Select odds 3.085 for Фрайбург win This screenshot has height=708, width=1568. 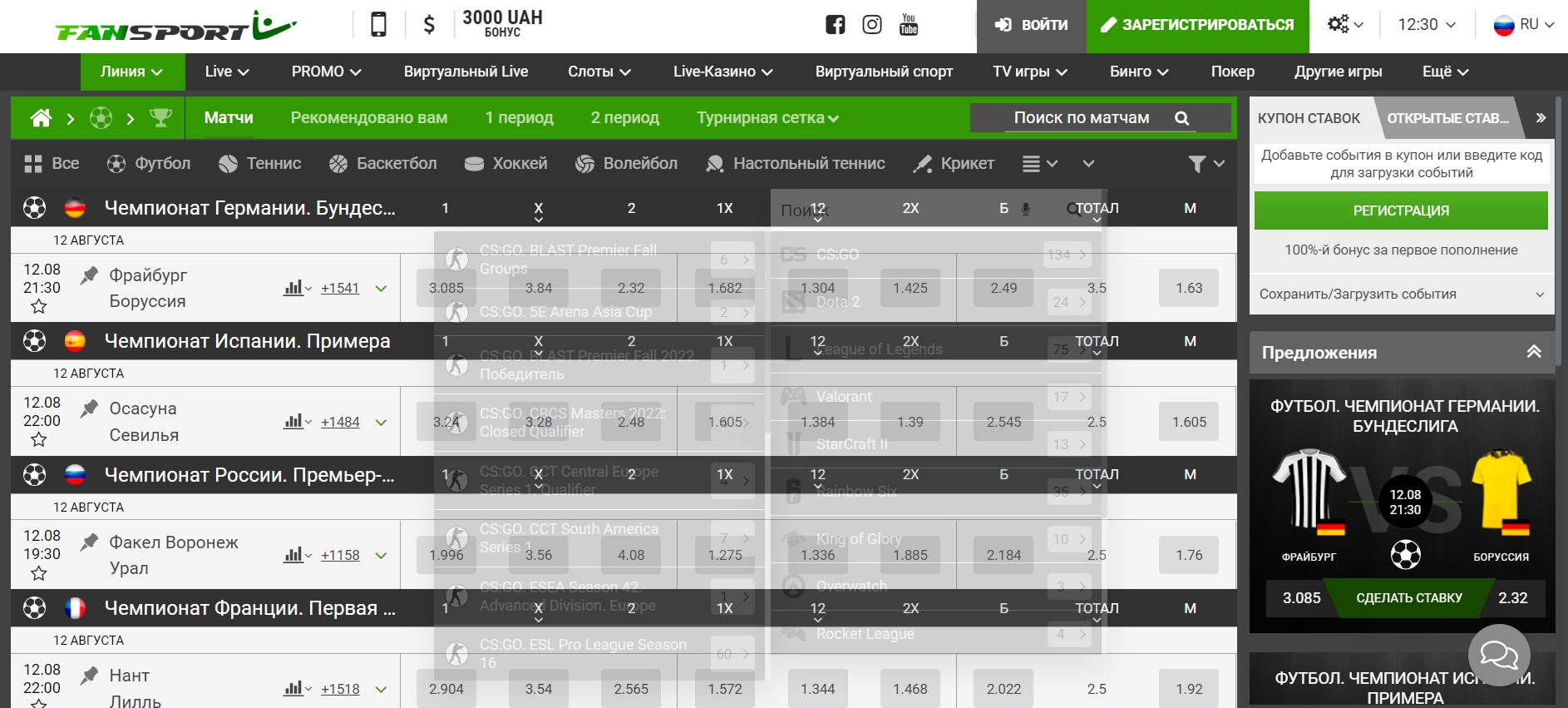coord(446,288)
